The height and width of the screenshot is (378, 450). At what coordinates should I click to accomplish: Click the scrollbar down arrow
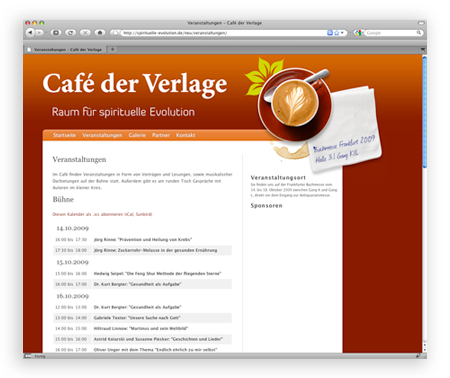coord(424,350)
